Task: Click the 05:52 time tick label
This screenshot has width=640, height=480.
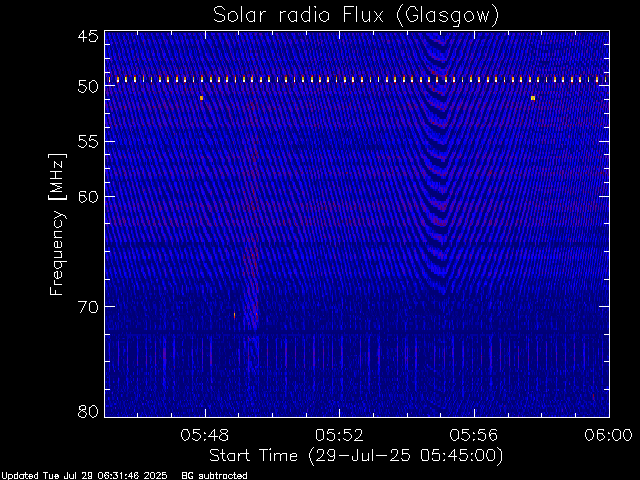Action: 339,435
